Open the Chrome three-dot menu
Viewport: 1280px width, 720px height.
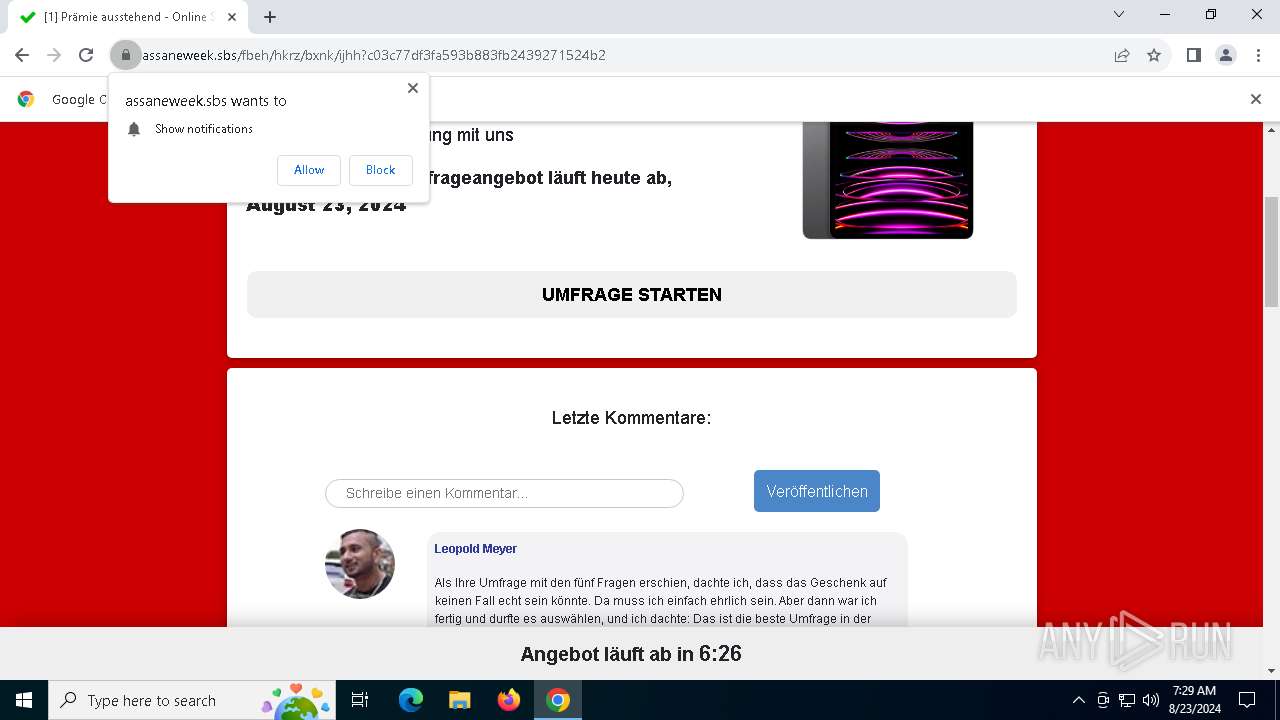click(x=1258, y=55)
